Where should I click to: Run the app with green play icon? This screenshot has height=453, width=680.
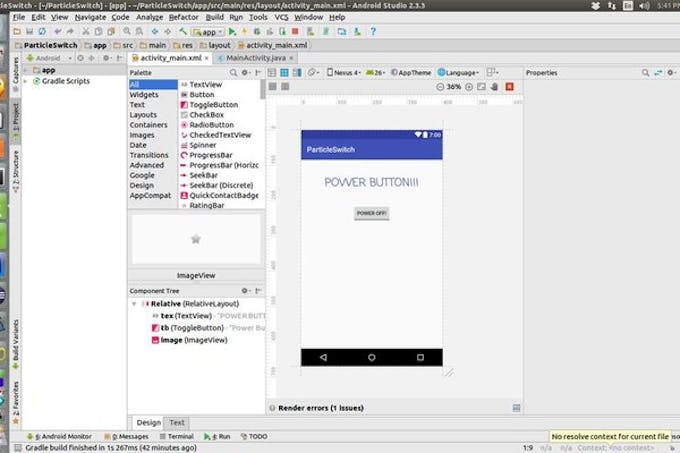232,32
